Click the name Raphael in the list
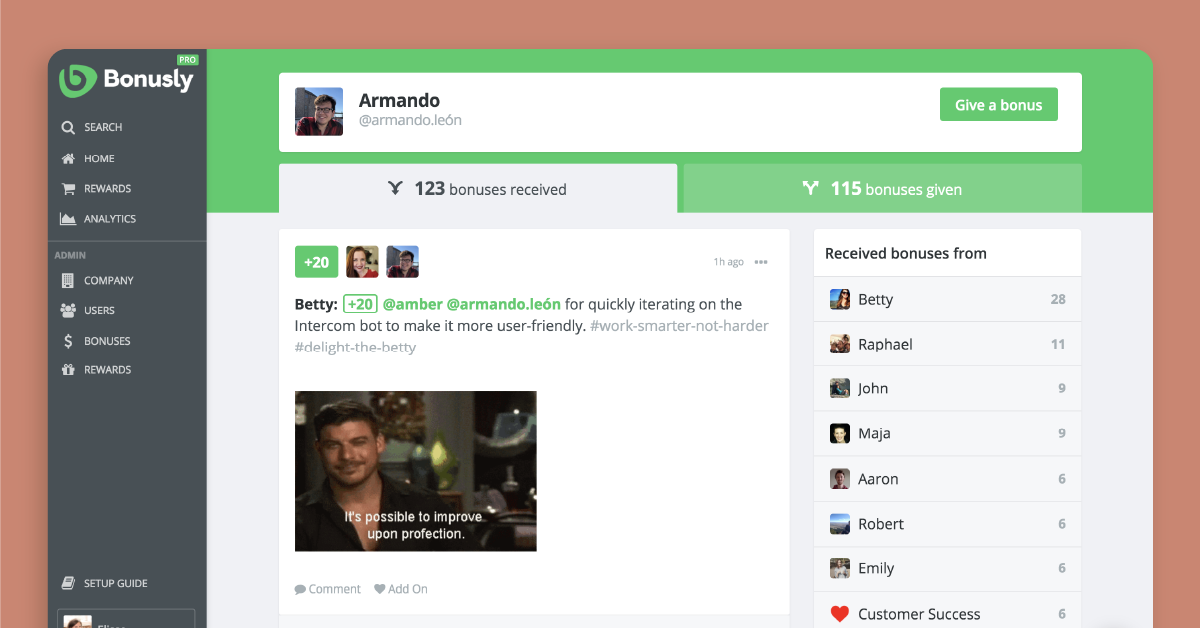 pyautogui.click(x=885, y=344)
